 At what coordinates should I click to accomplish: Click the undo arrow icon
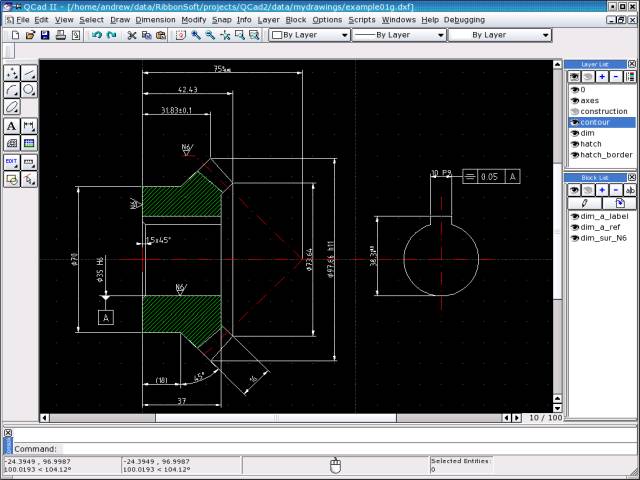click(x=97, y=35)
